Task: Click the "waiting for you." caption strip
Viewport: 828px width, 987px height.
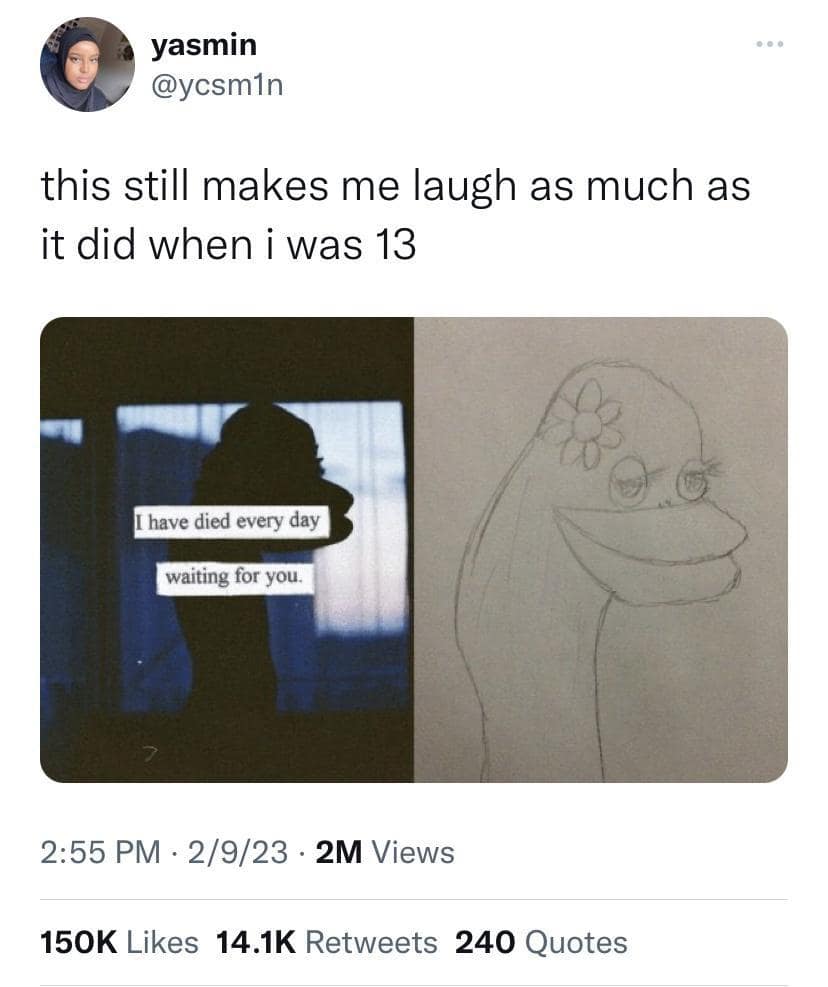Action: (x=240, y=578)
